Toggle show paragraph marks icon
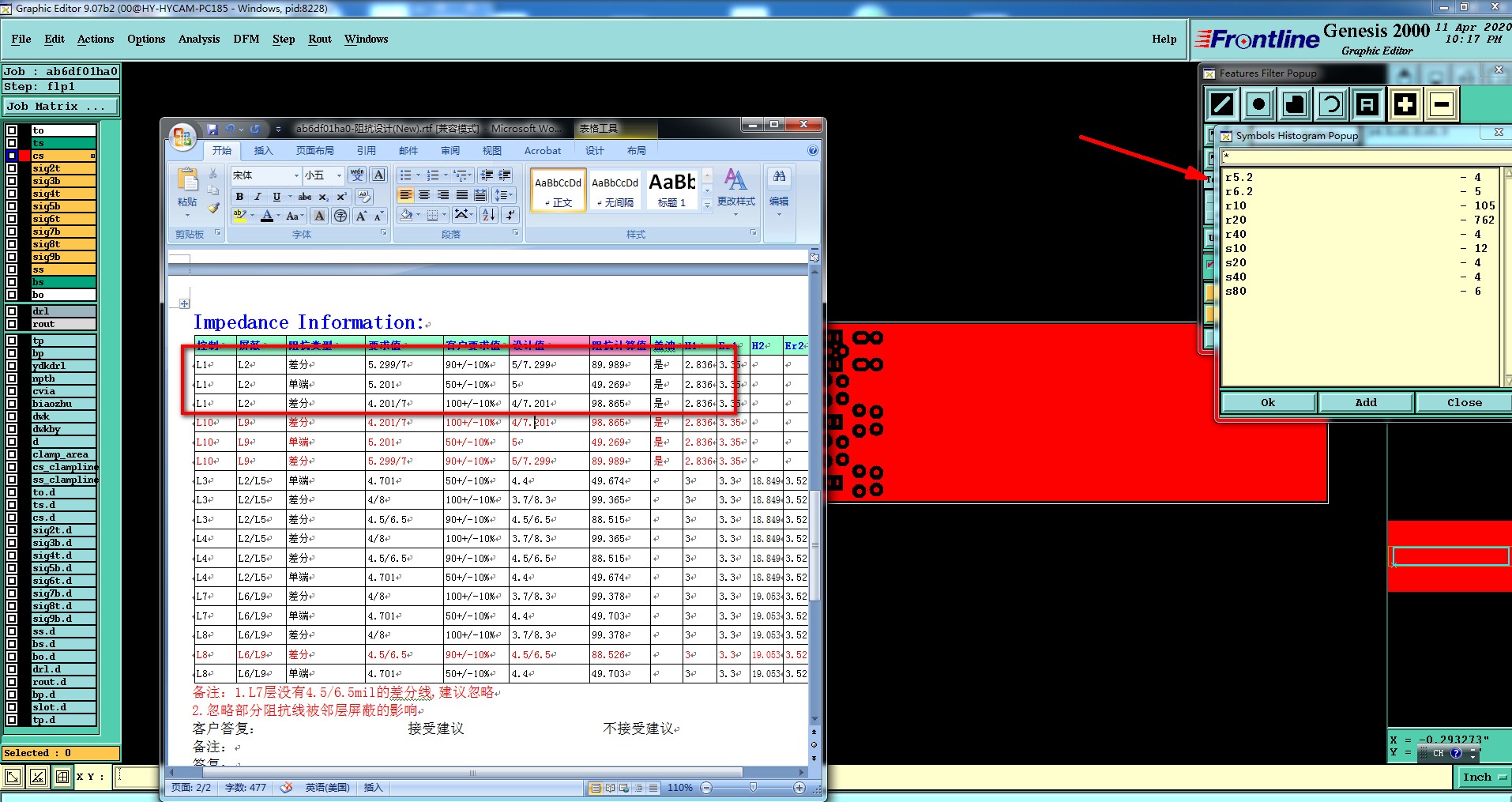The image size is (1512, 802). 511,215
